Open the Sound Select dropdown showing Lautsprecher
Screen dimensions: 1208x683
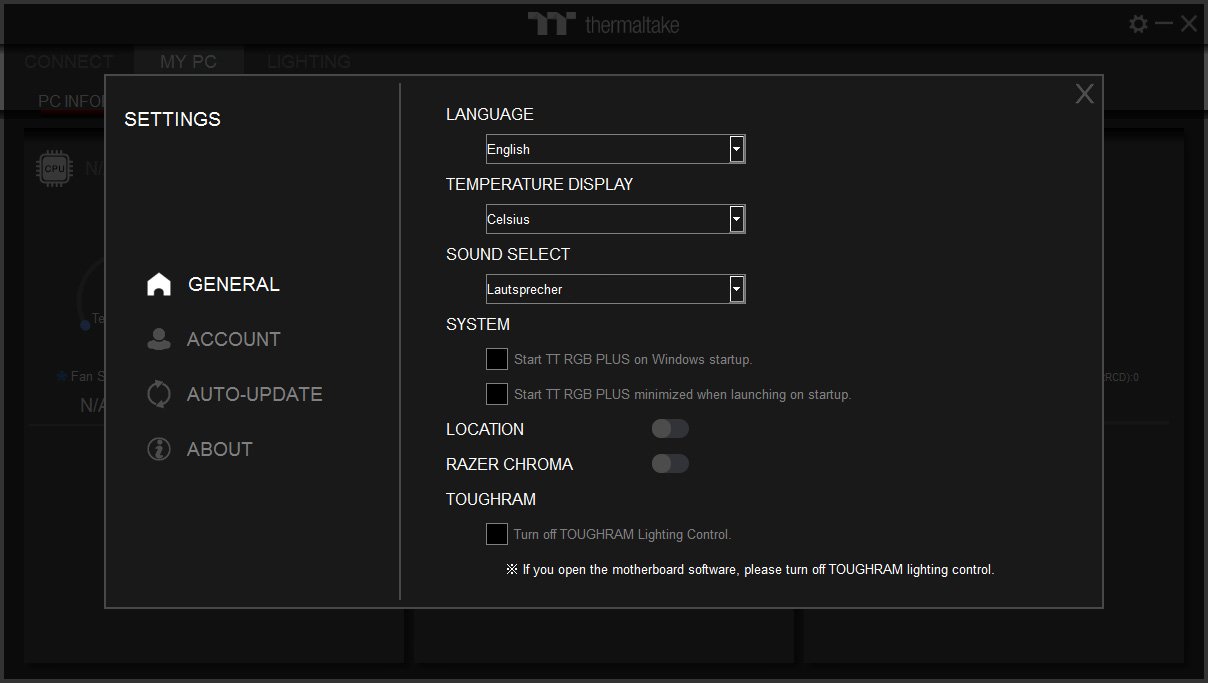click(x=615, y=289)
